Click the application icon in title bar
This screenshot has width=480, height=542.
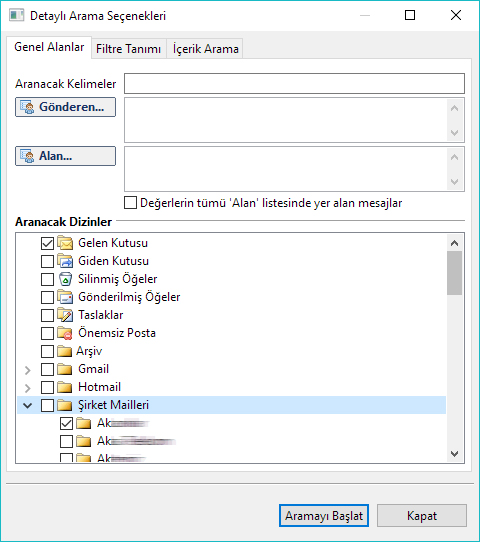16,16
